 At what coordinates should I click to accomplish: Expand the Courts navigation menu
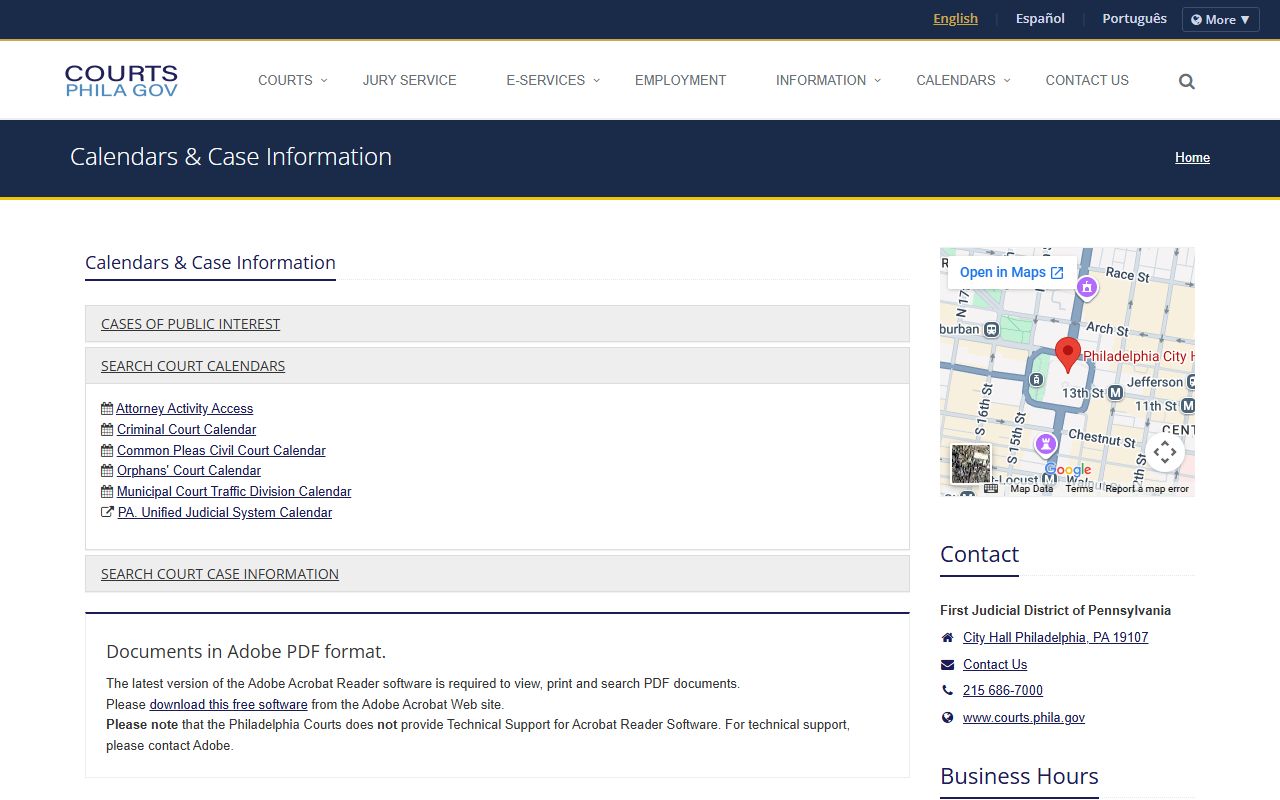click(x=292, y=80)
